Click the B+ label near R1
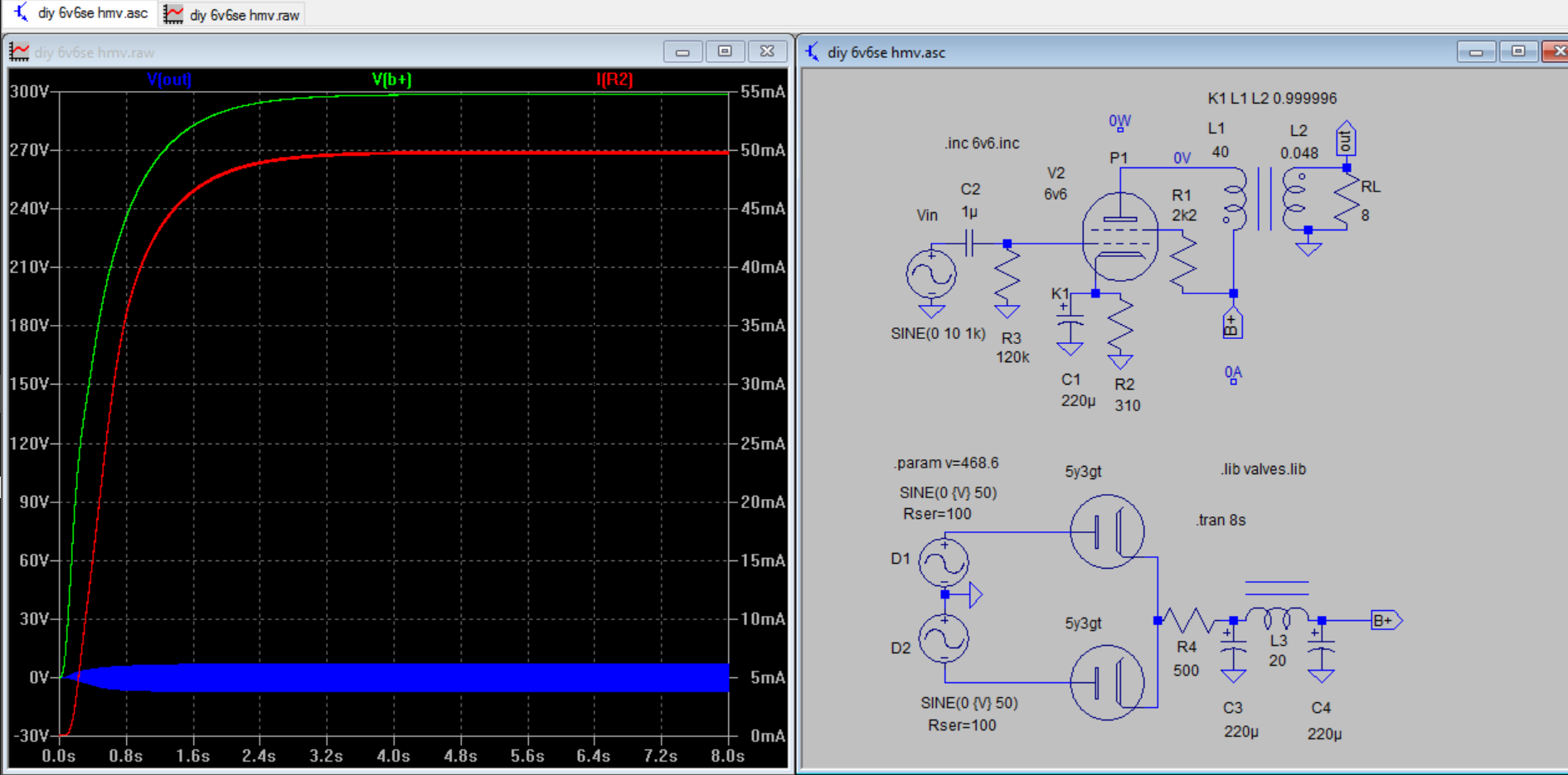This screenshot has height=775, width=1568. 1232,323
